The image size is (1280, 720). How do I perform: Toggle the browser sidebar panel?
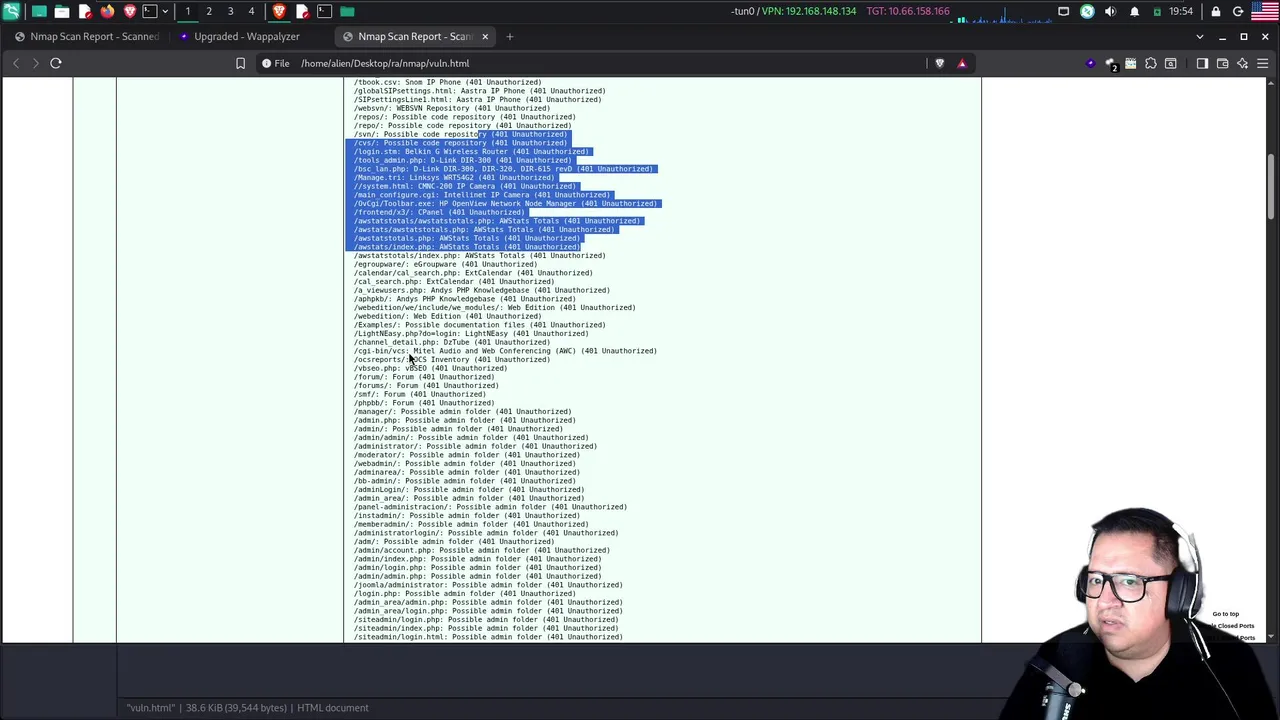(1202, 63)
